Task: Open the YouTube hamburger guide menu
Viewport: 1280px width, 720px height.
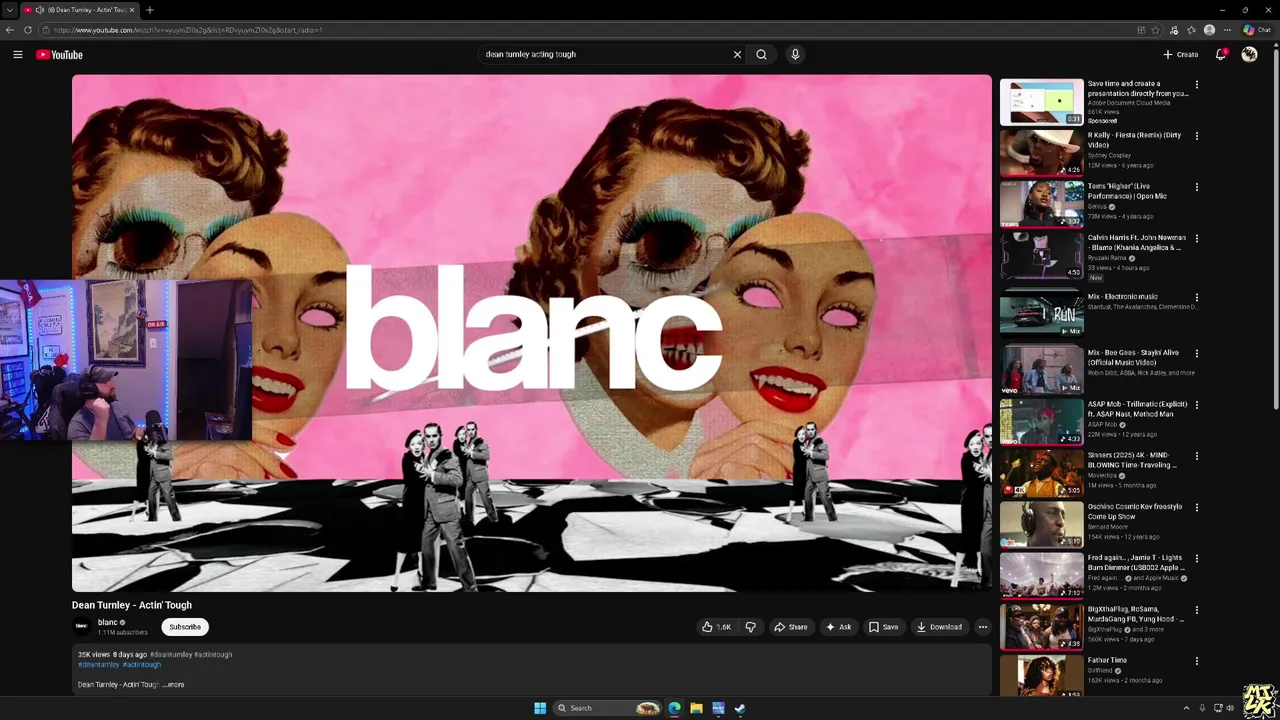Action: (x=18, y=55)
